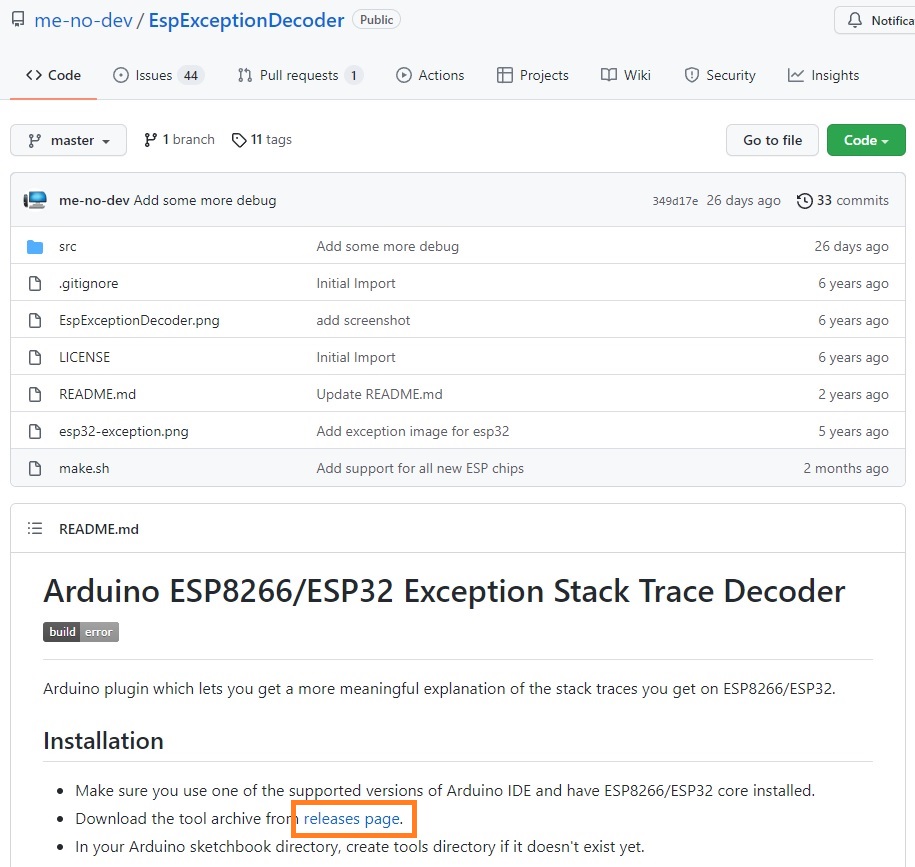Click the 2 years ago timestamp for README.md
Screen dimensions: 915x867
click(853, 394)
